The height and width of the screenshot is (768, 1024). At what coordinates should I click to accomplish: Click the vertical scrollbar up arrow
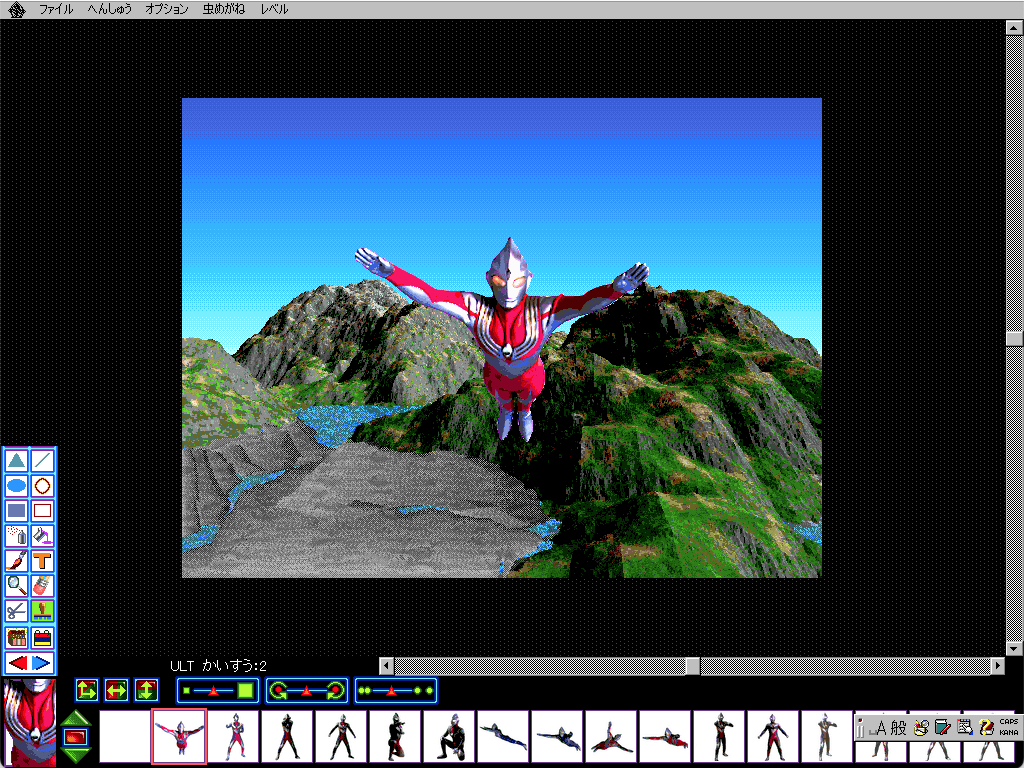pyautogui.click(x=1014, y=27)
